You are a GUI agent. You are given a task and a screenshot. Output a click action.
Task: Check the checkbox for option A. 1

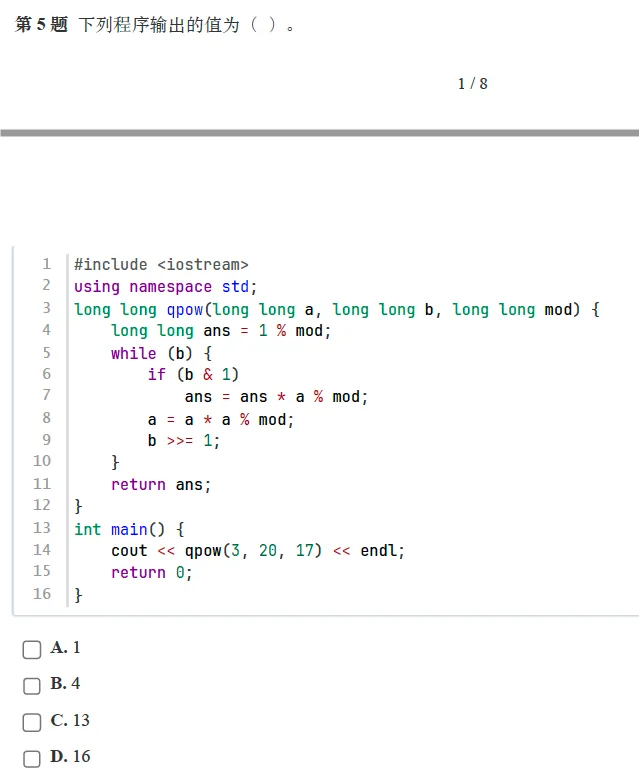click(x=32, y=649)
